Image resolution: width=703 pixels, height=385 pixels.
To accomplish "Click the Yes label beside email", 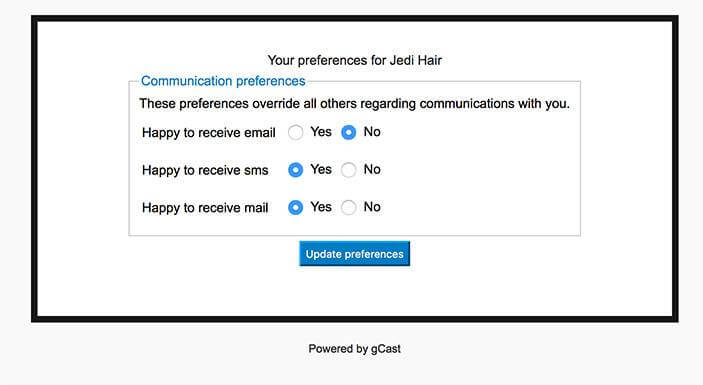I will pos(321,132).
